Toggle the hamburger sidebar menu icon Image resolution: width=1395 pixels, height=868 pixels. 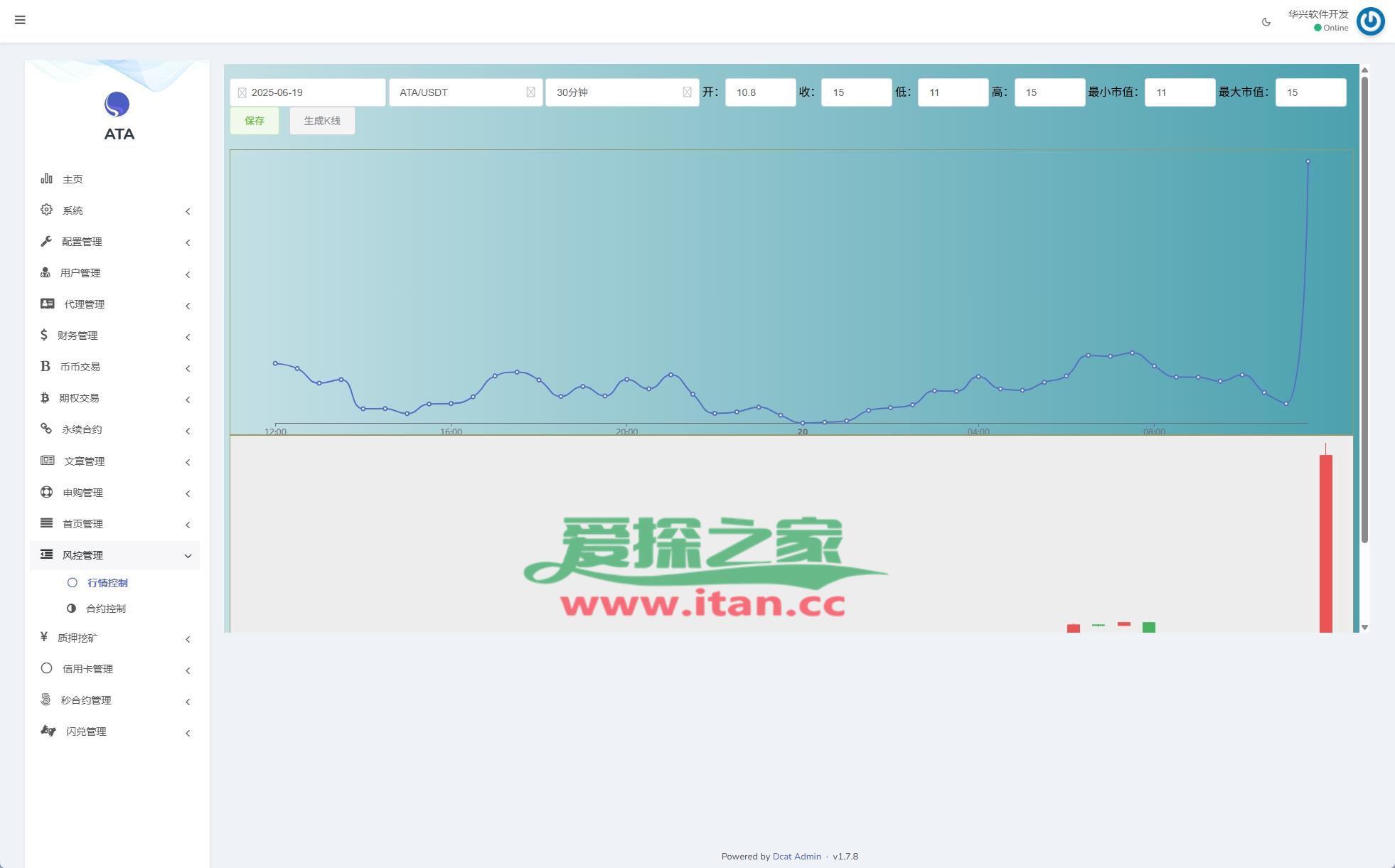click(x=20, y=20)
